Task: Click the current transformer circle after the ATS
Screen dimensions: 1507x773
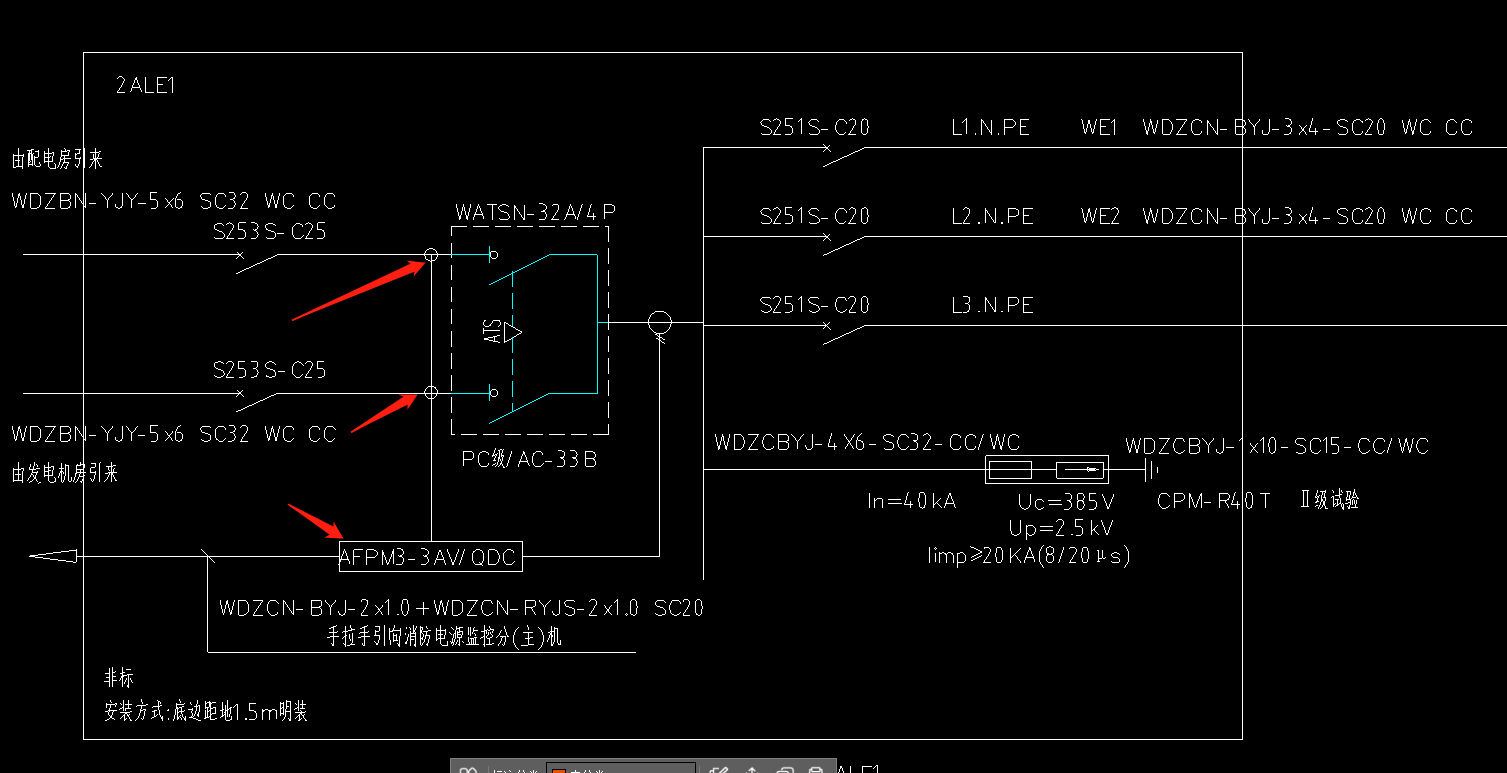Action: pos(660,323)
